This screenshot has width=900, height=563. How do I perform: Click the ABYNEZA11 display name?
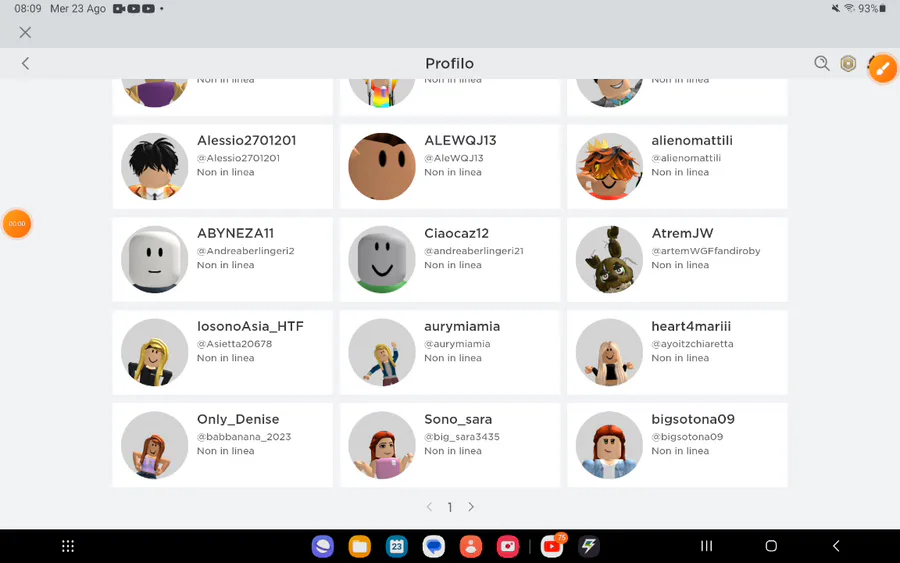(x=235, y=234)
